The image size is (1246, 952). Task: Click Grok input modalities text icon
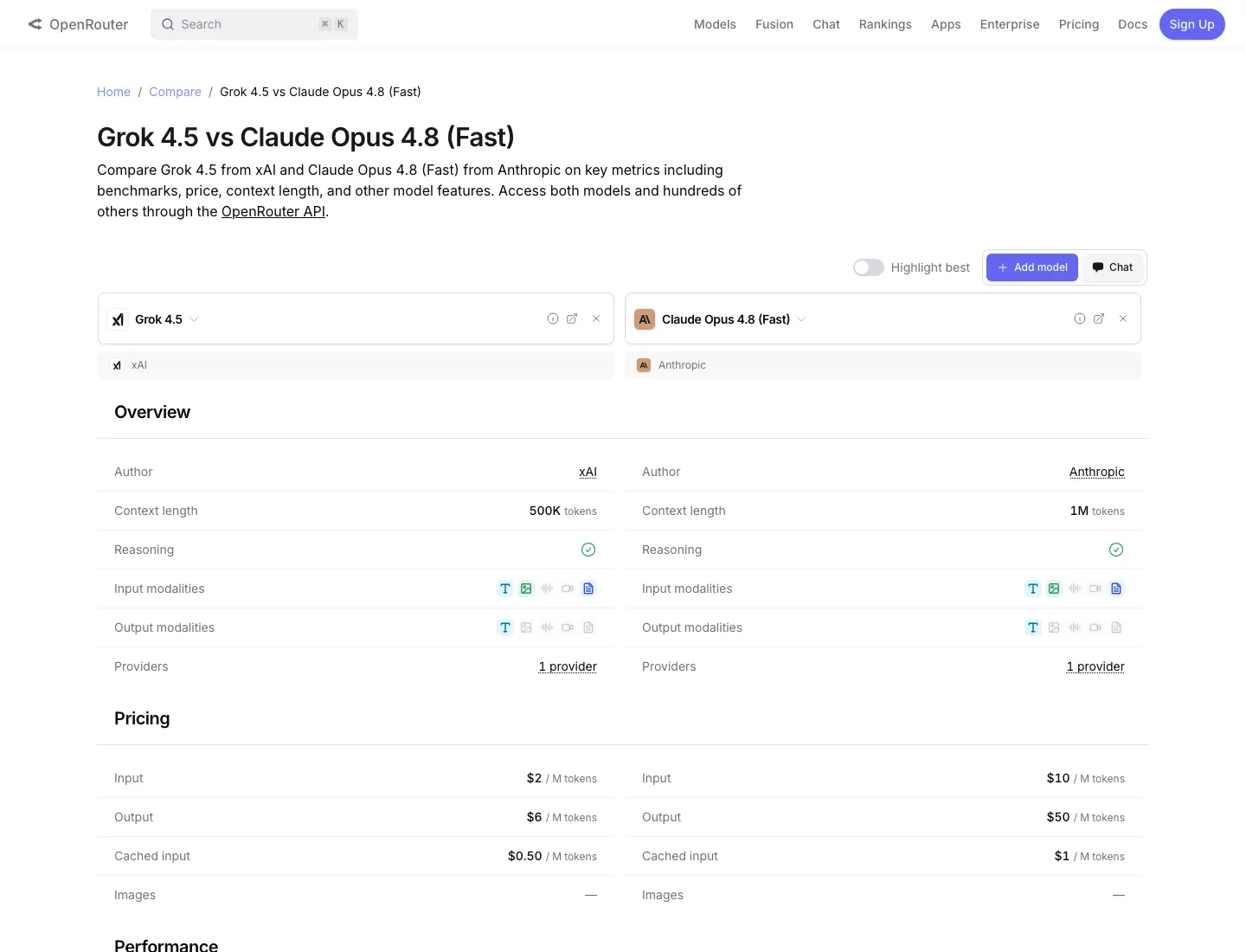505,589
